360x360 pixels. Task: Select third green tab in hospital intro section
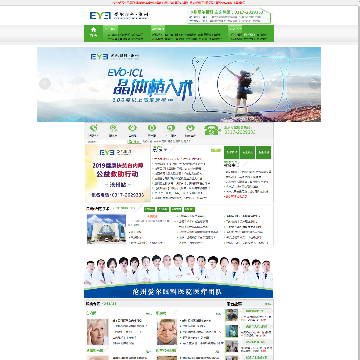click(x=176, y=209)
